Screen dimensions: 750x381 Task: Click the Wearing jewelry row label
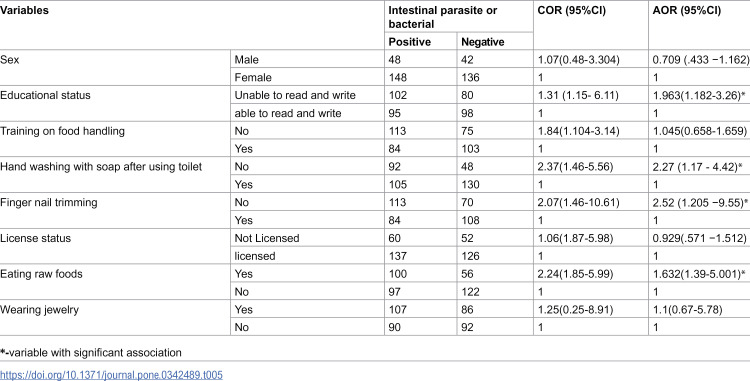[39, 309]
